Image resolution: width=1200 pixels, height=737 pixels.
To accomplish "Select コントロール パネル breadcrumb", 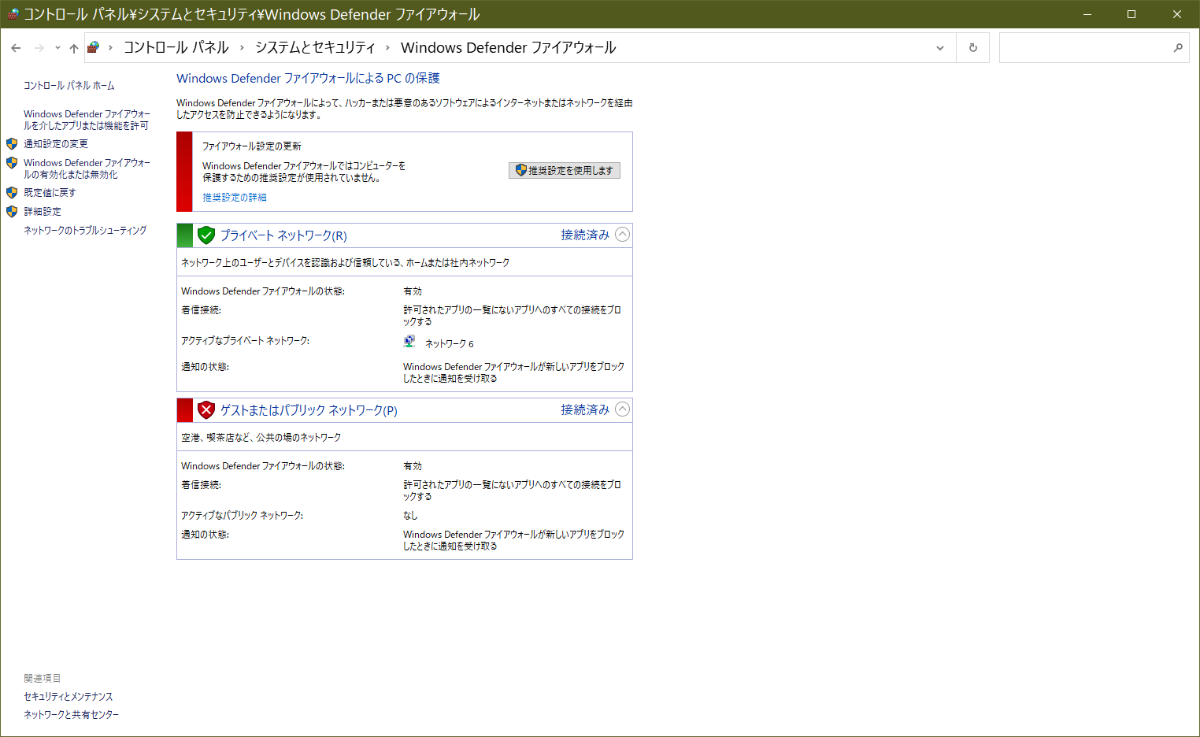I will coord(176,47).
